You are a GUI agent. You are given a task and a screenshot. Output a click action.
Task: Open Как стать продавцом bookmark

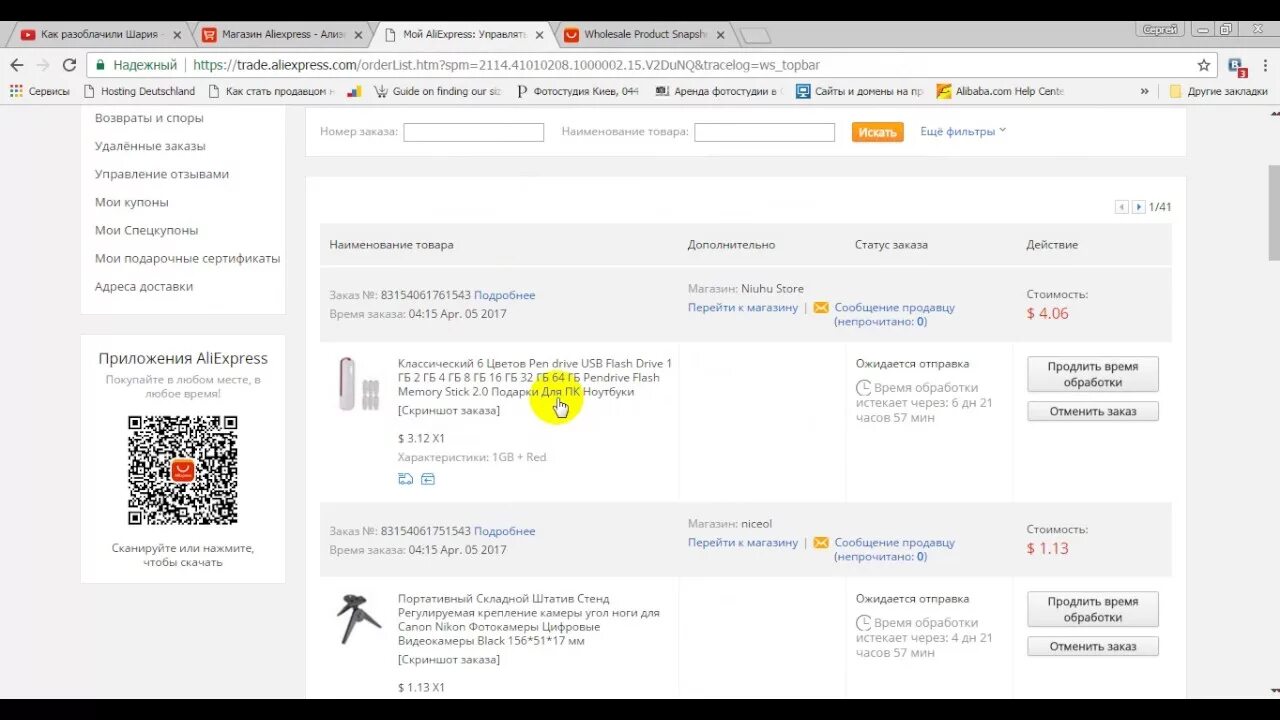273,91
